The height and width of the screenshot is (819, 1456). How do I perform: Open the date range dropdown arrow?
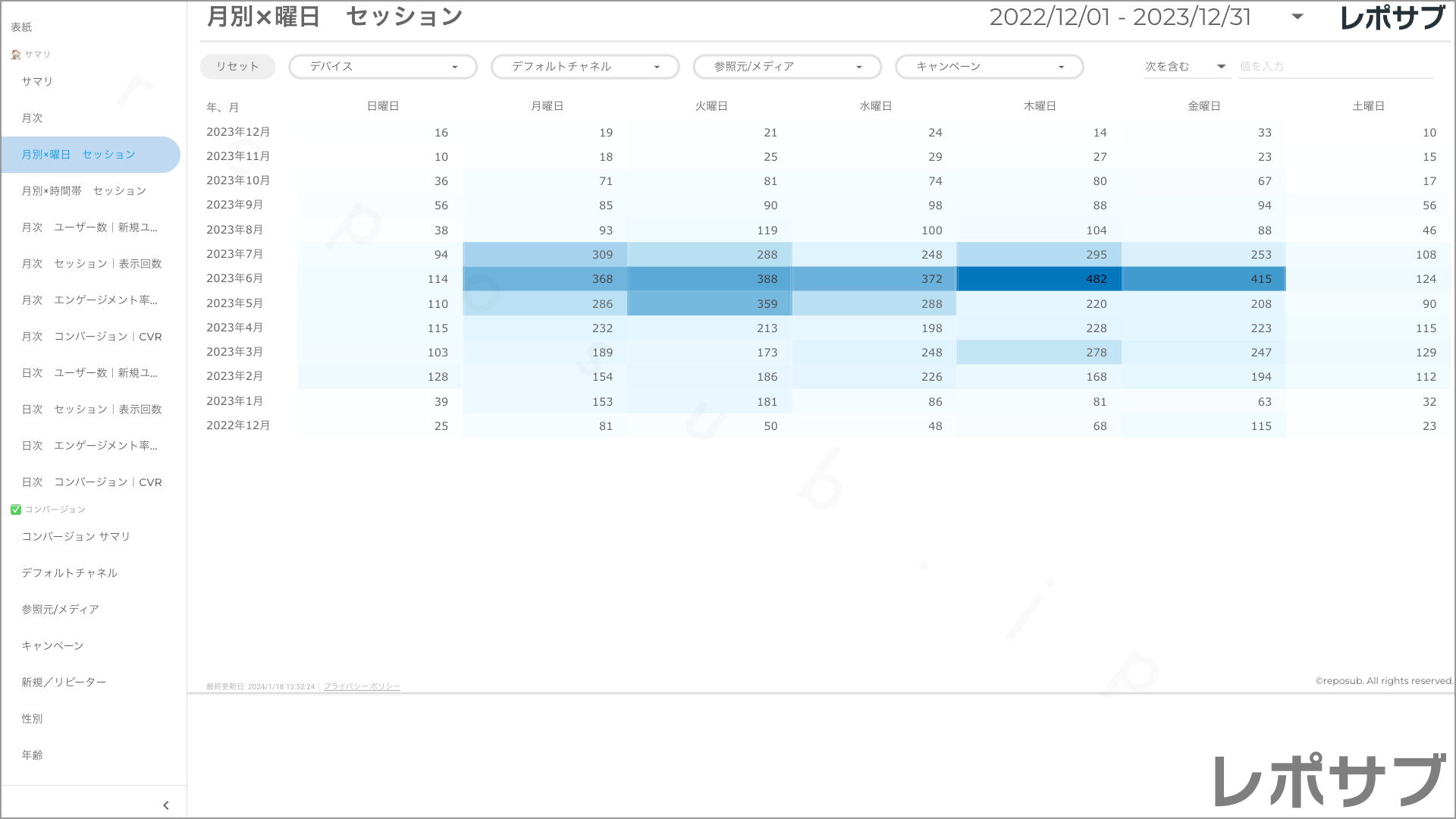(x=1298, y=17)
